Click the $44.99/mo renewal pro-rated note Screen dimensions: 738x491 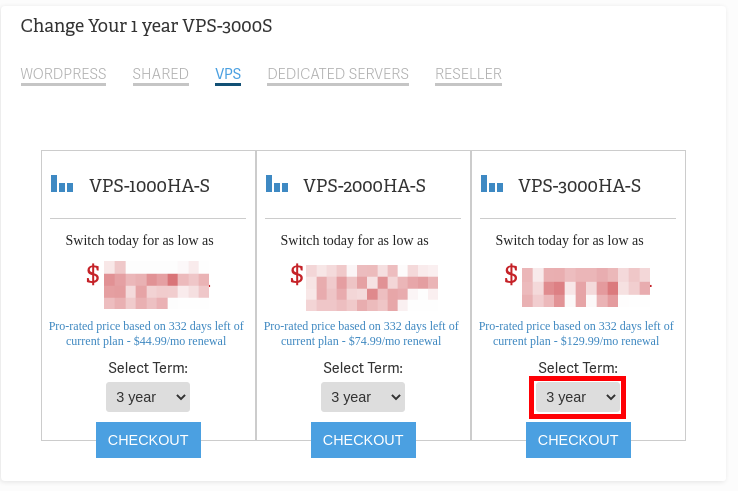point(148,333)
